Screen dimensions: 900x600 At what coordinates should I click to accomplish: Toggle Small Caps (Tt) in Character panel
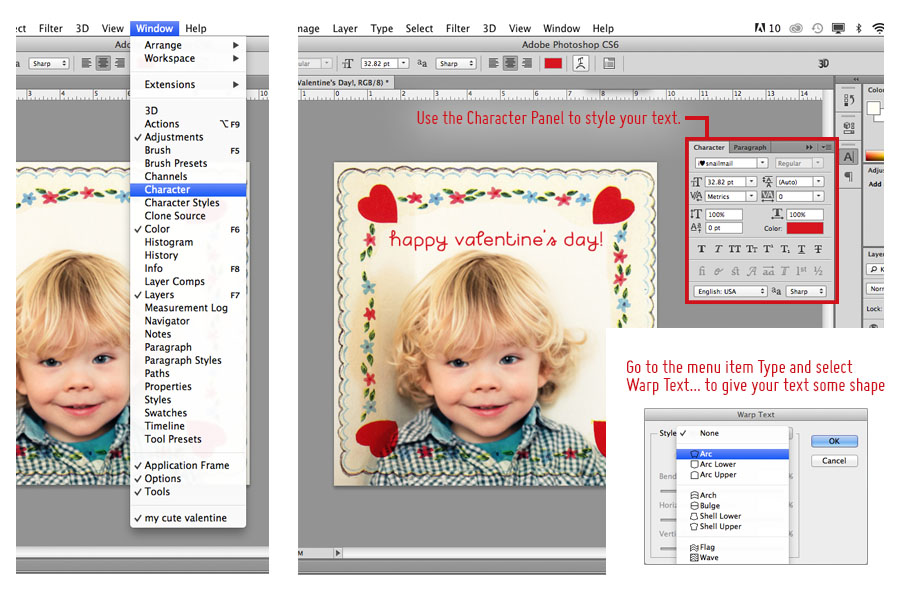[x=751, y=249]
